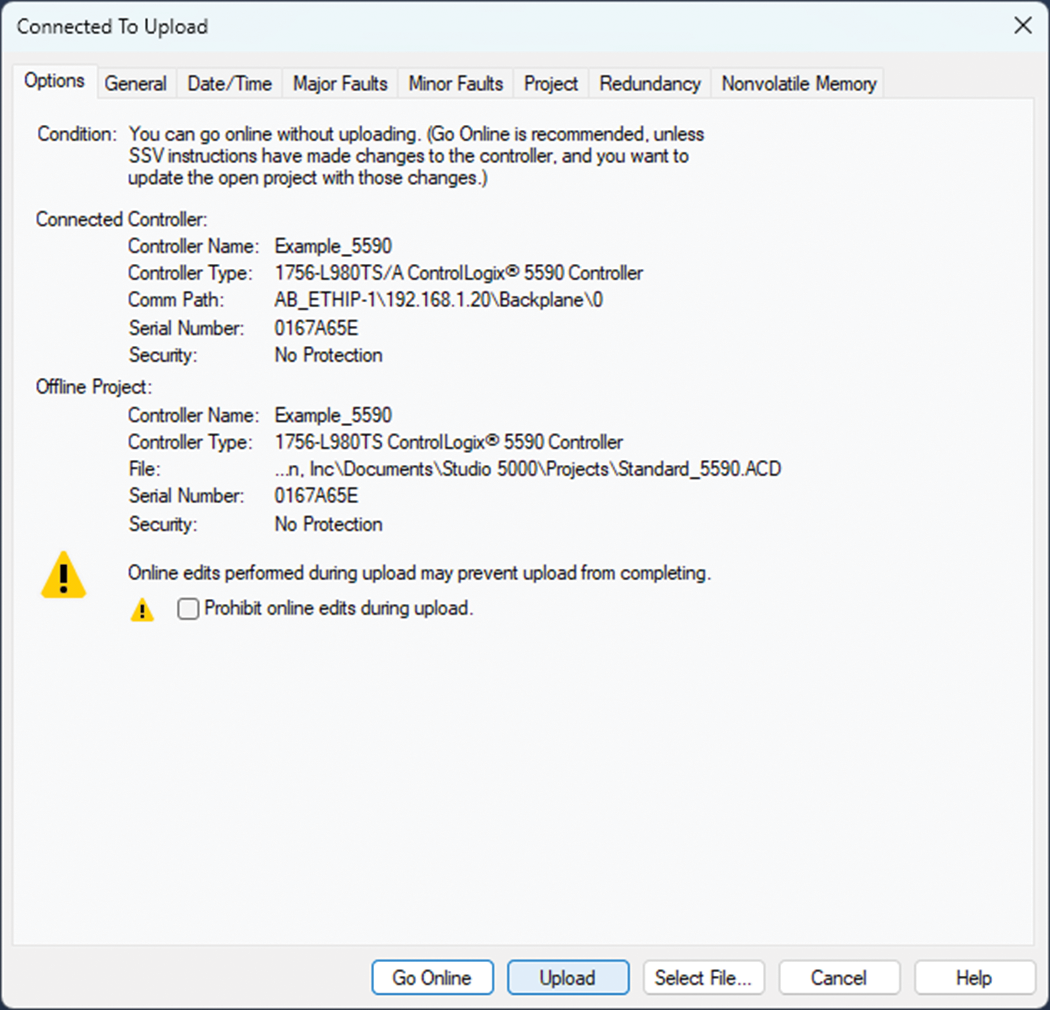This screenshot has width=1050, height=1010.
Task: Open Help for this dialog
Action: pyautogui.click(x=974, y=978)
